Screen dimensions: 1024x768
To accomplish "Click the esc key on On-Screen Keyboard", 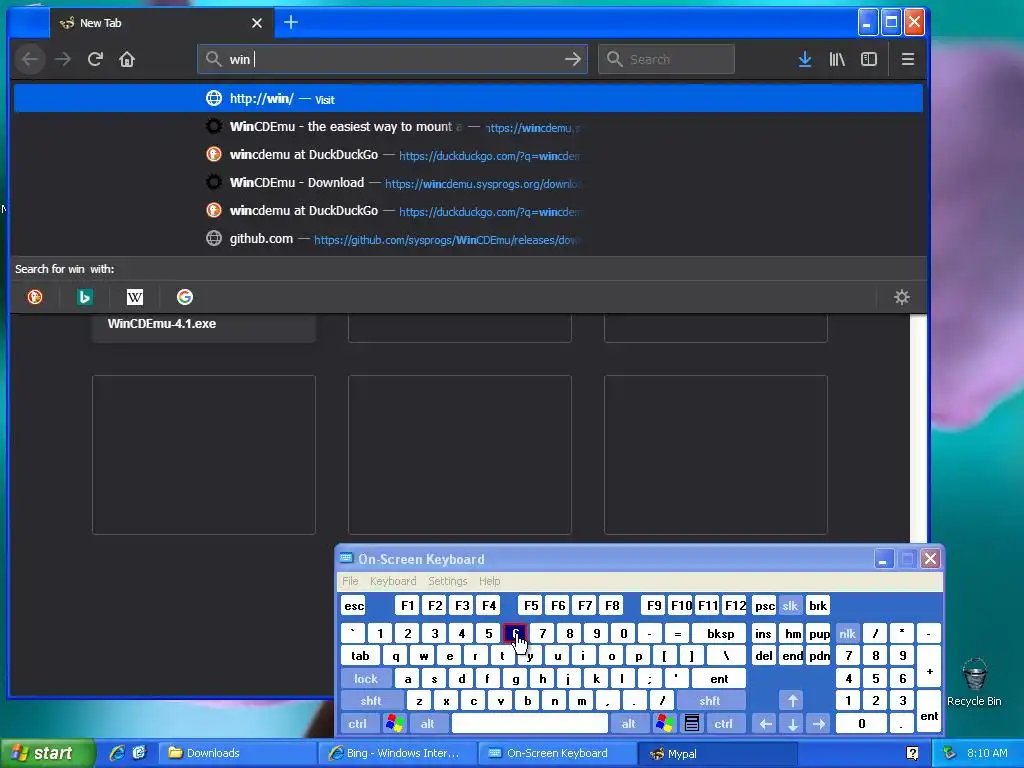I will point(354,606).
